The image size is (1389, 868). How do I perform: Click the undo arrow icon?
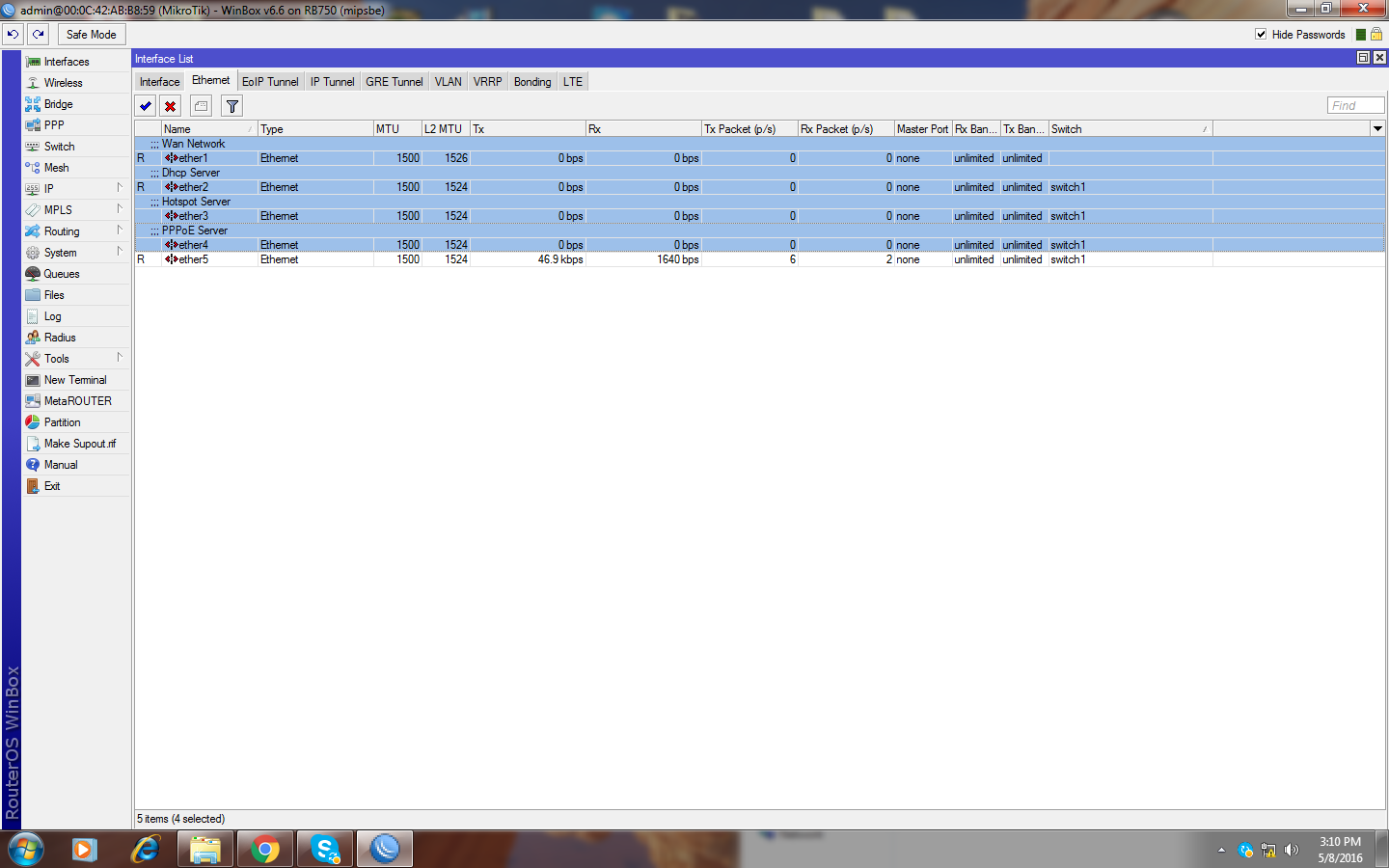13,34
